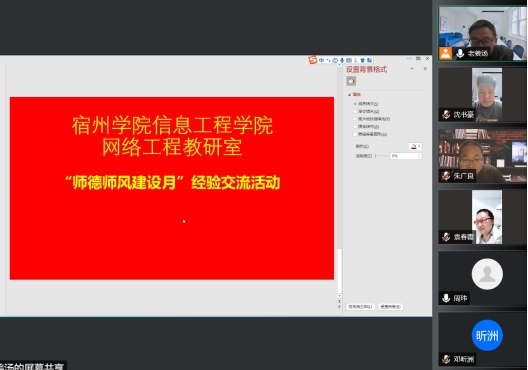
Task: Click the Apply to All button
Action: click(360, 307)
